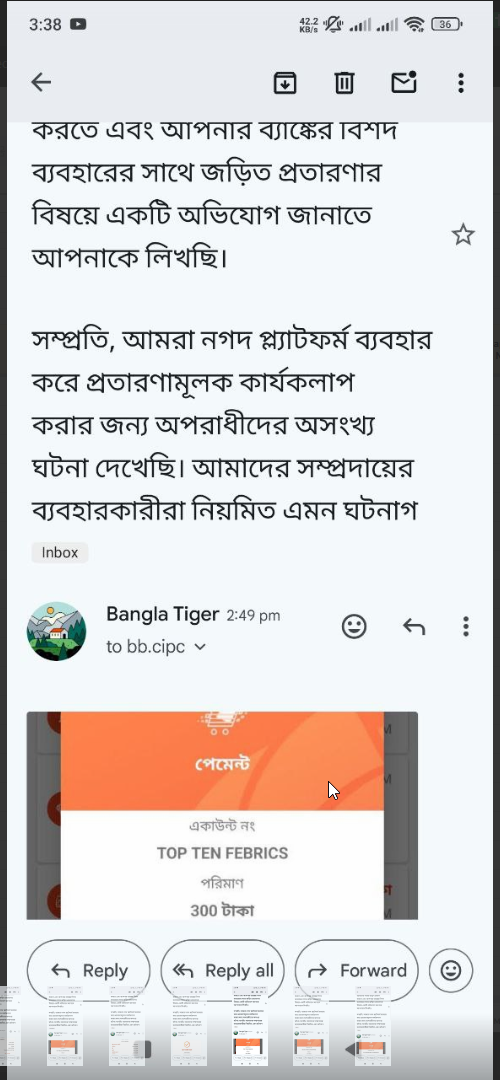
Task: Click the Bangla Tiger sender name
Action: [x=163, y=614]
